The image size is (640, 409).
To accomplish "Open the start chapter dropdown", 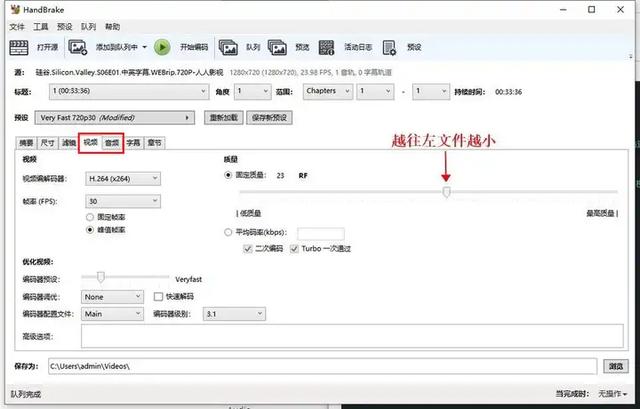I will pos(376,91).
